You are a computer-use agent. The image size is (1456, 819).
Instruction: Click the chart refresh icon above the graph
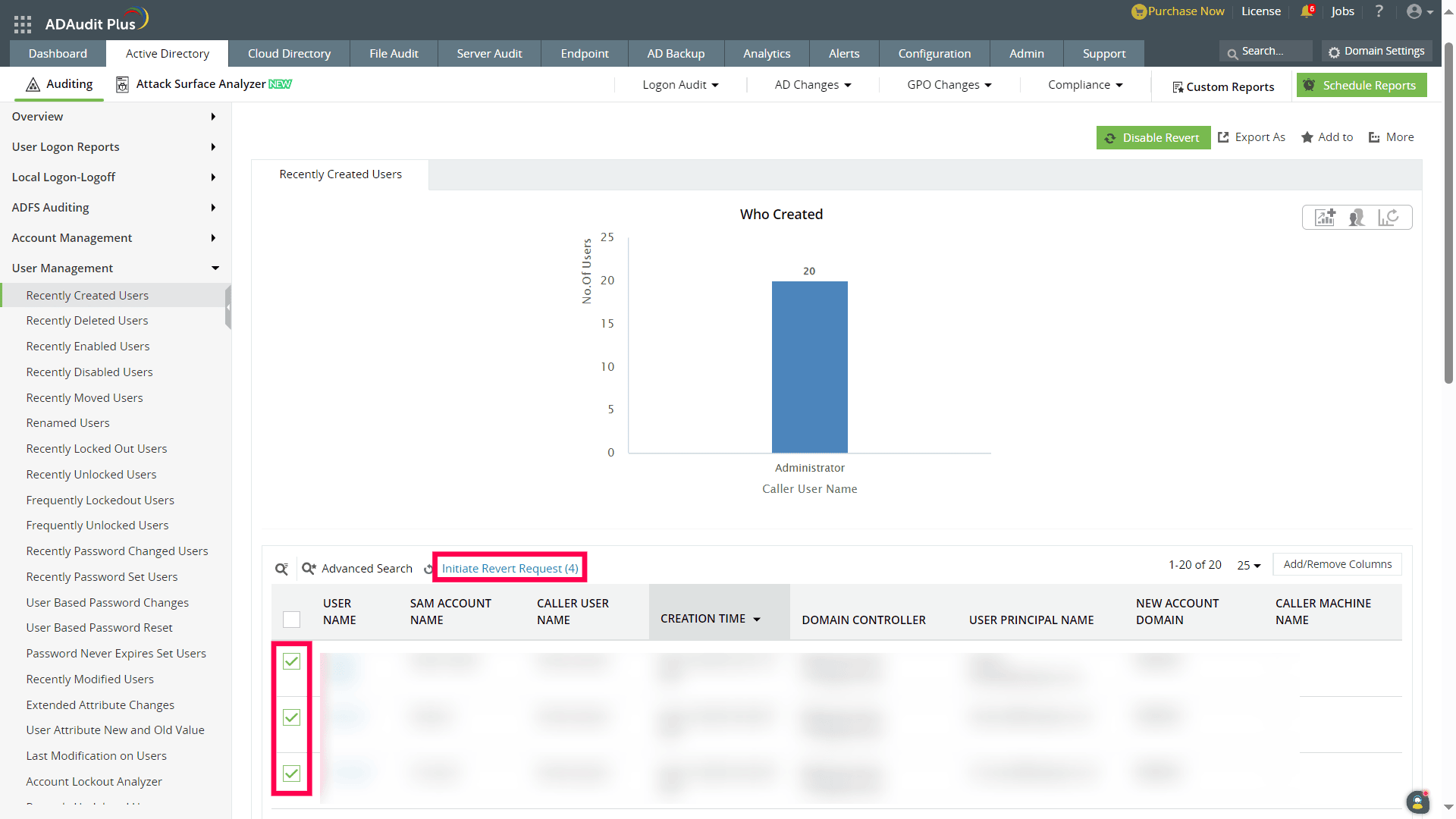point(1388,218)
